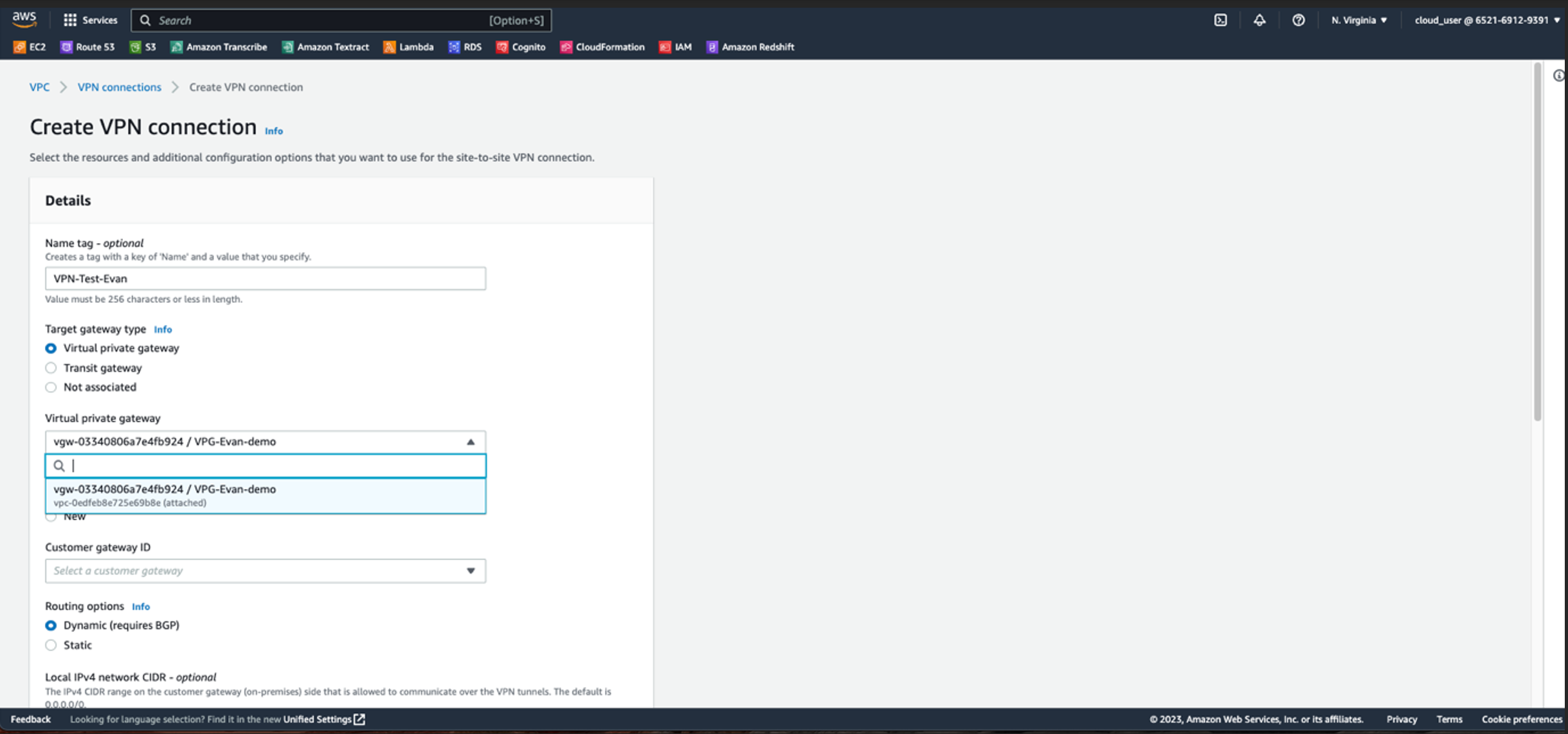Screen dimensions: 1568x734
Task: Click the help question mark icon
Action: 1298,20
